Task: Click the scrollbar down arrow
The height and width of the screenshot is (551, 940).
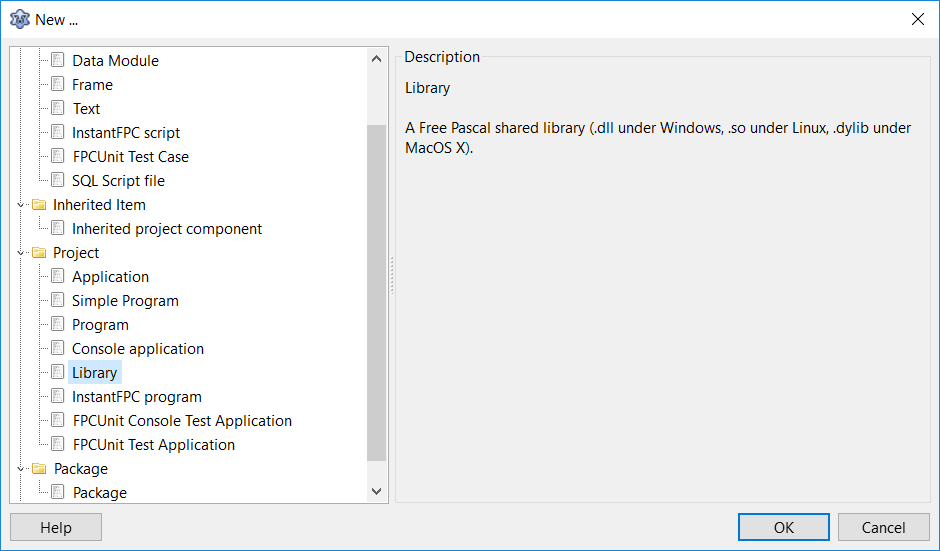Action: pyautogui.click(x=376, y=491)
